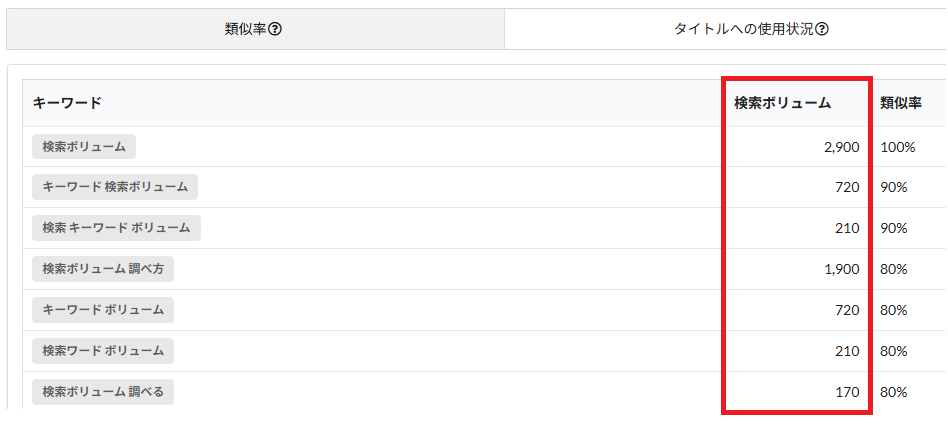Select the 170 search volume cell
948x428 pixels.
(847, 392)
